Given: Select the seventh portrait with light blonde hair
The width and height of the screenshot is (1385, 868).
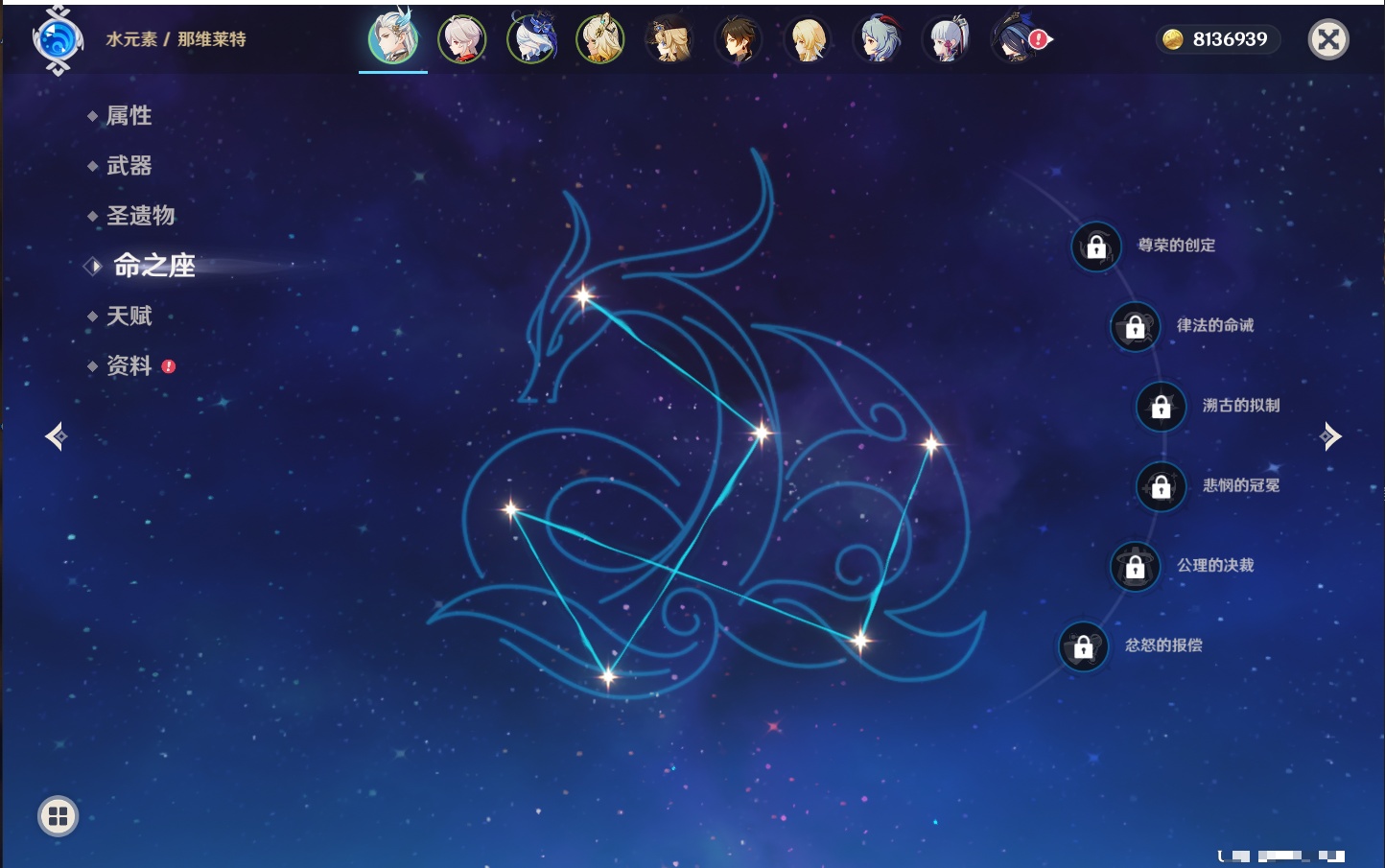Looking at the screenshot, I should pos(808,39).
